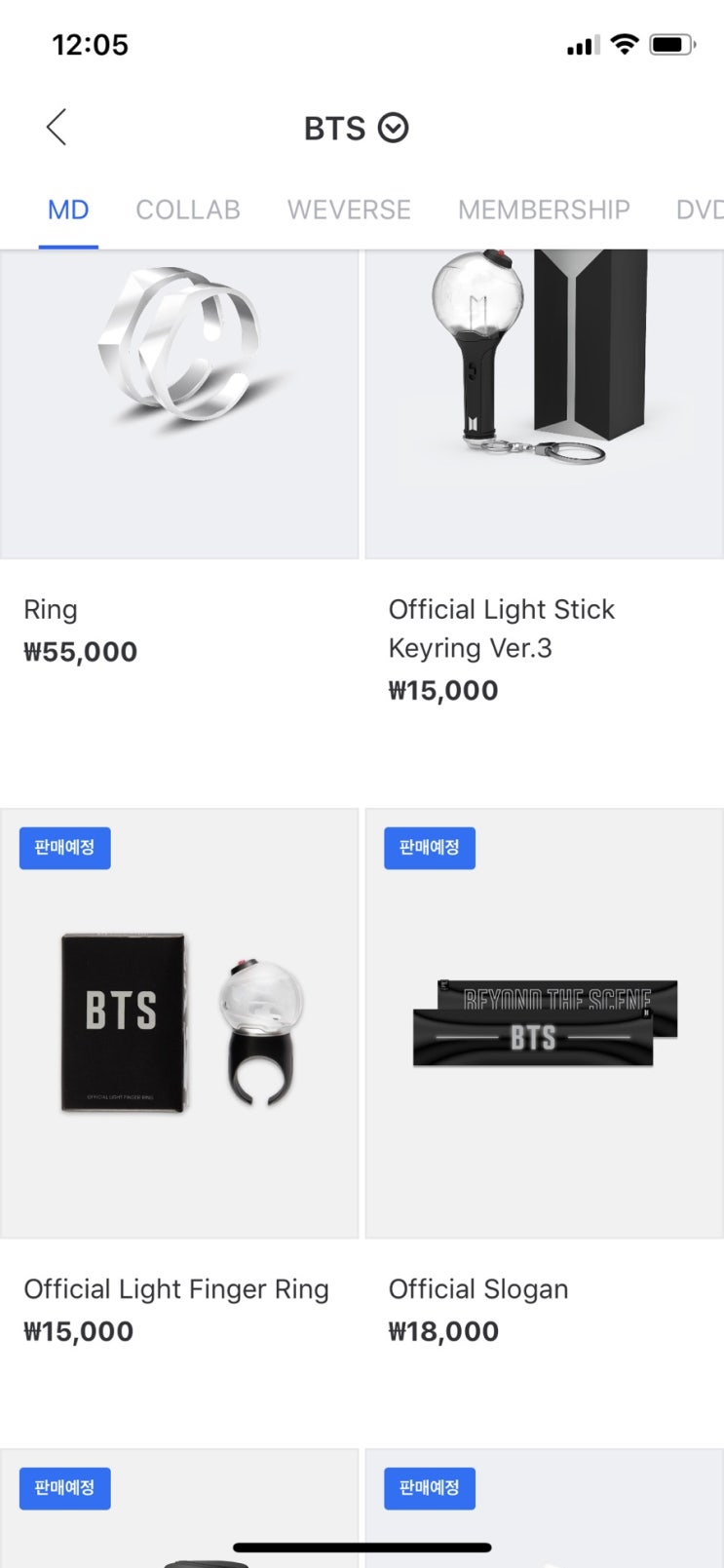Tap the battery icon in status bar
Screen dimensions: 724x1568
click(x=672, y=45)
